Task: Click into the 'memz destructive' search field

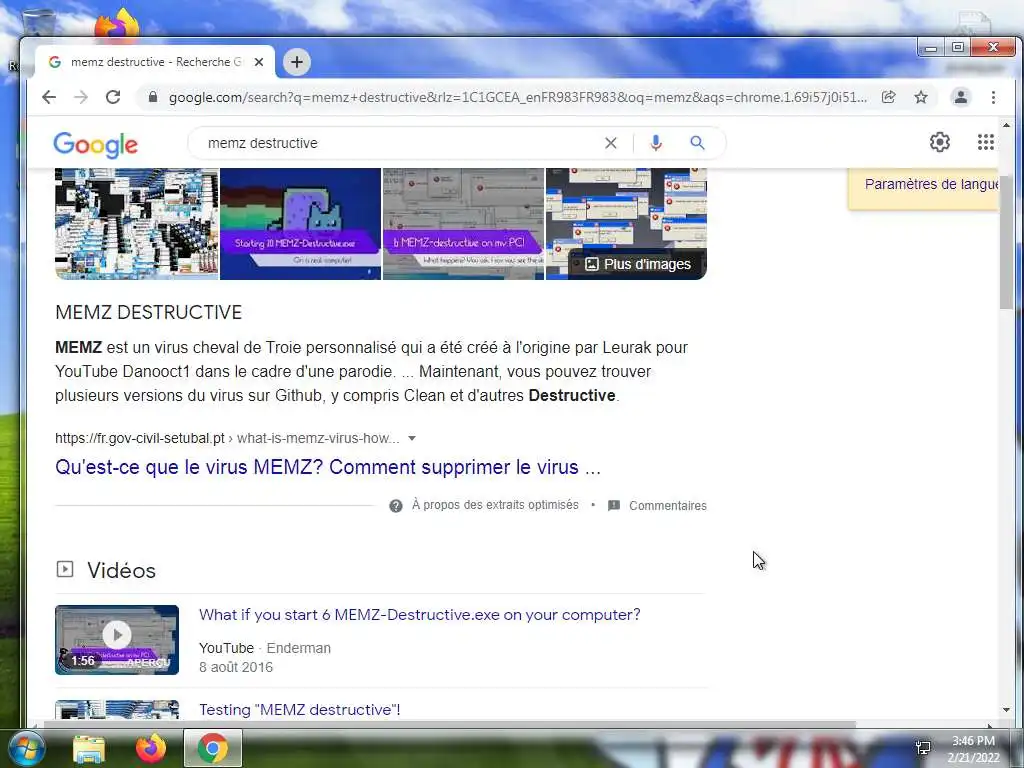Action: (392, 143)
